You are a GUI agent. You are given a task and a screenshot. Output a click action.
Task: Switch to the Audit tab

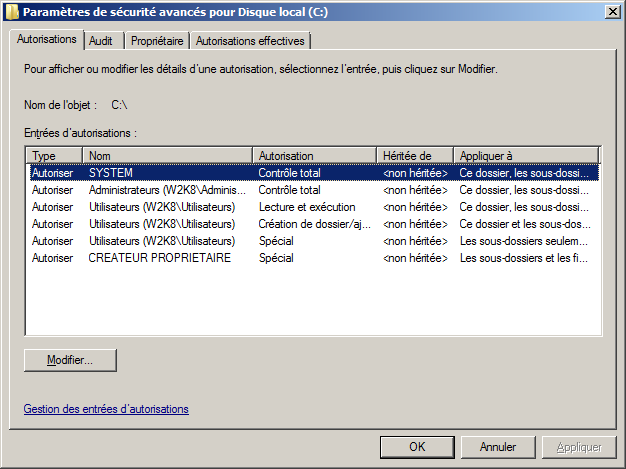pos(100,41)
